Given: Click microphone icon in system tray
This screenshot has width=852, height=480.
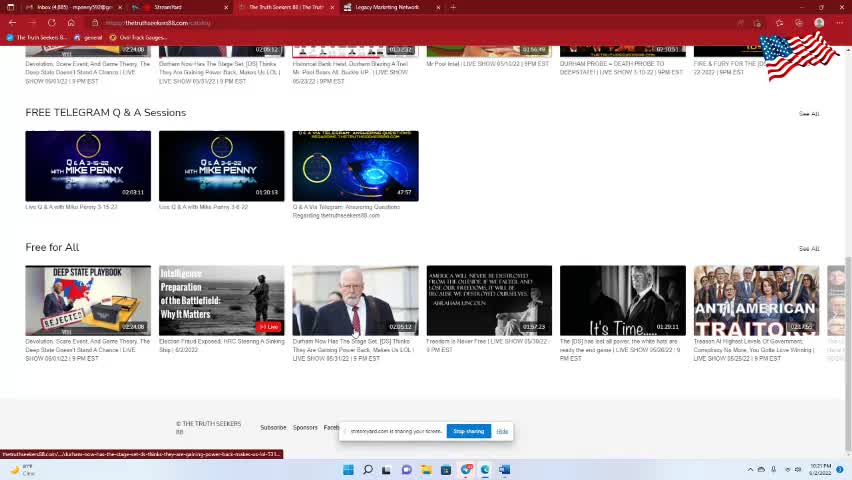Looking at the screenshot, I should pos(773,469).
